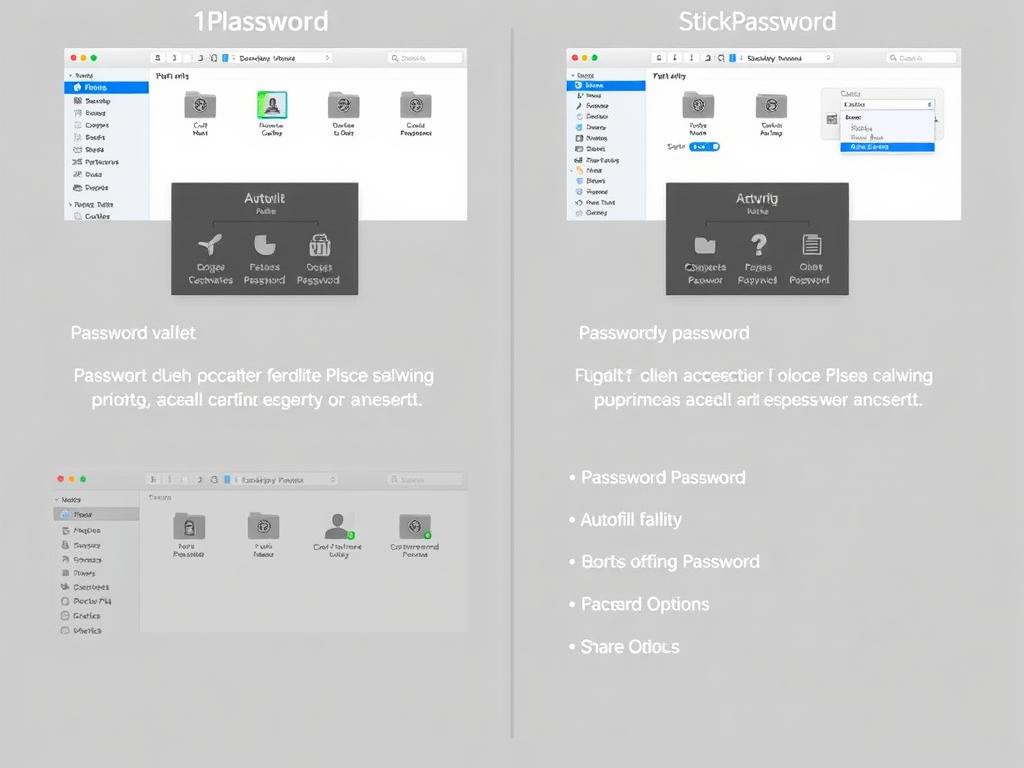Click the search field in StickPassword window
This screenshot has width=1024, height=768.
(921, 58)
